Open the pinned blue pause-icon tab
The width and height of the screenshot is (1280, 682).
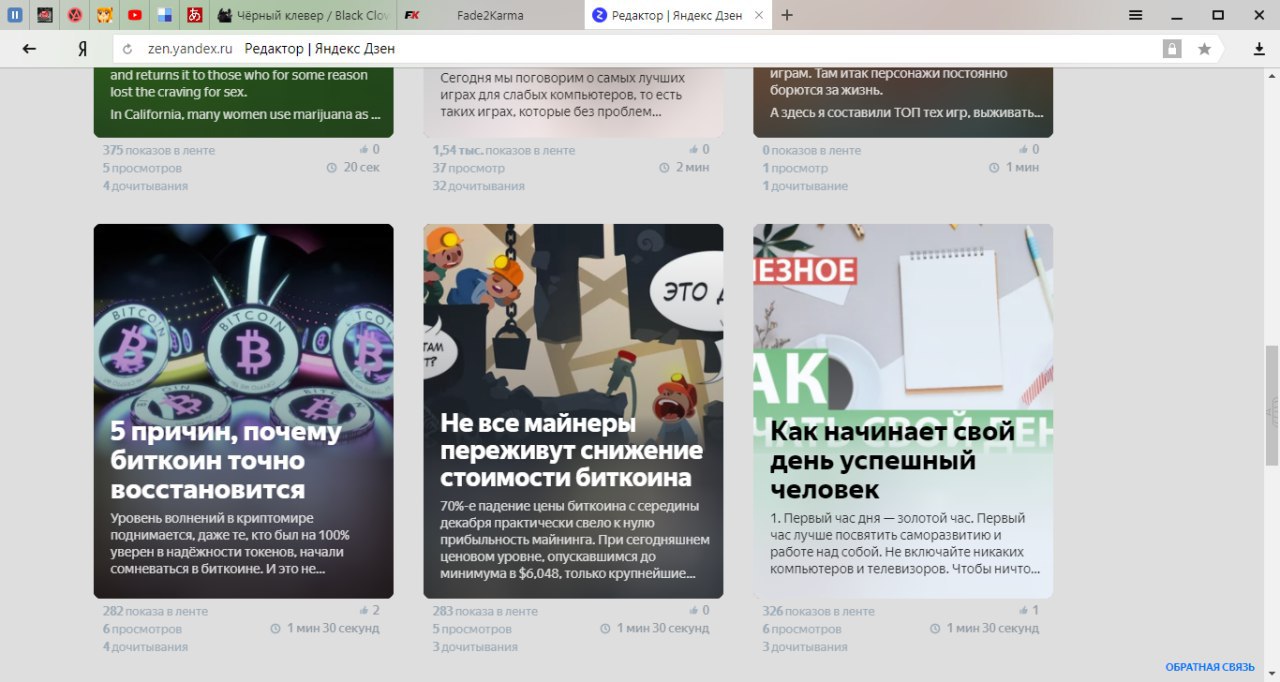(15, 15)
